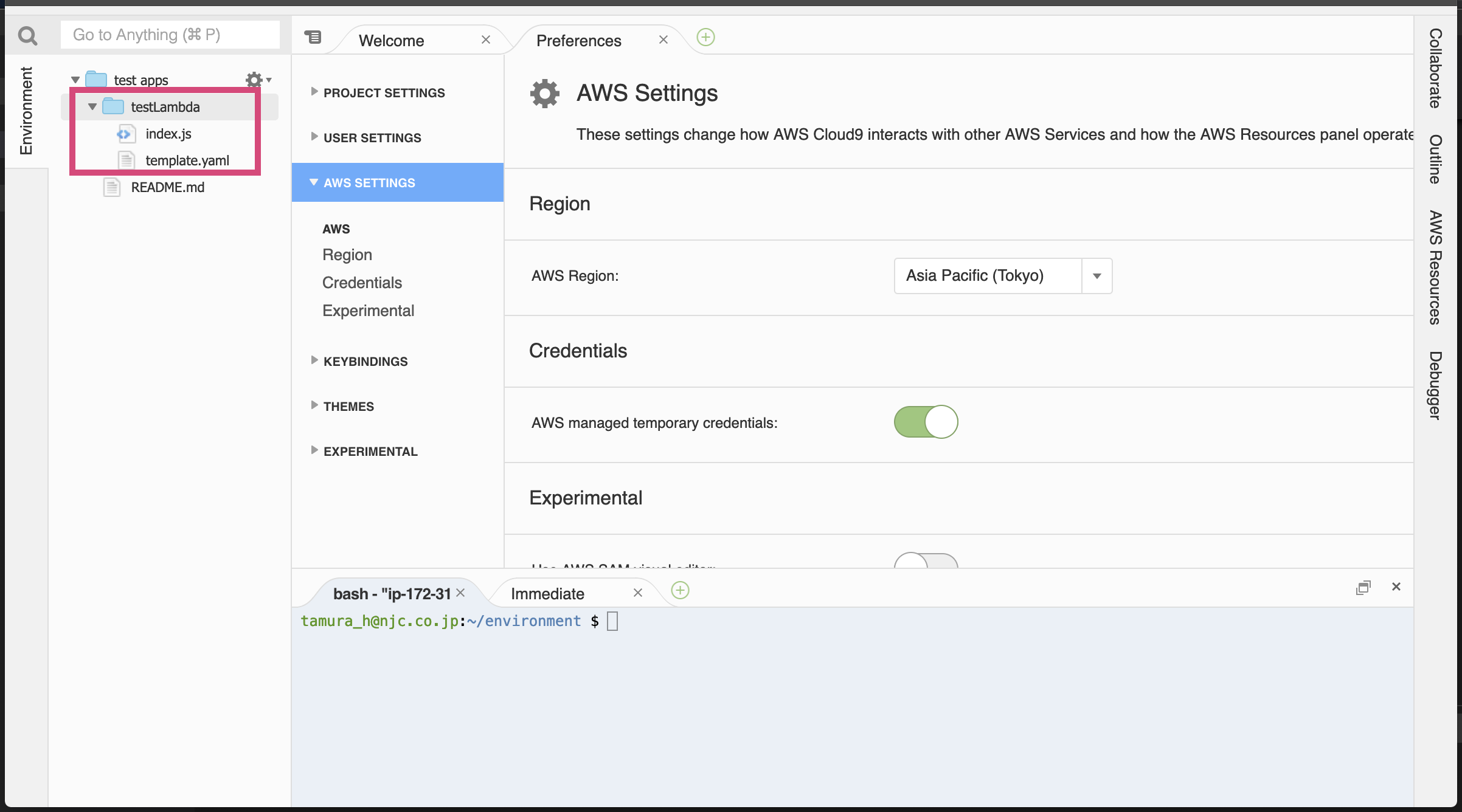Click the Go to Anything search field
Screen dimensions: 1462x812
coord(170,35)
